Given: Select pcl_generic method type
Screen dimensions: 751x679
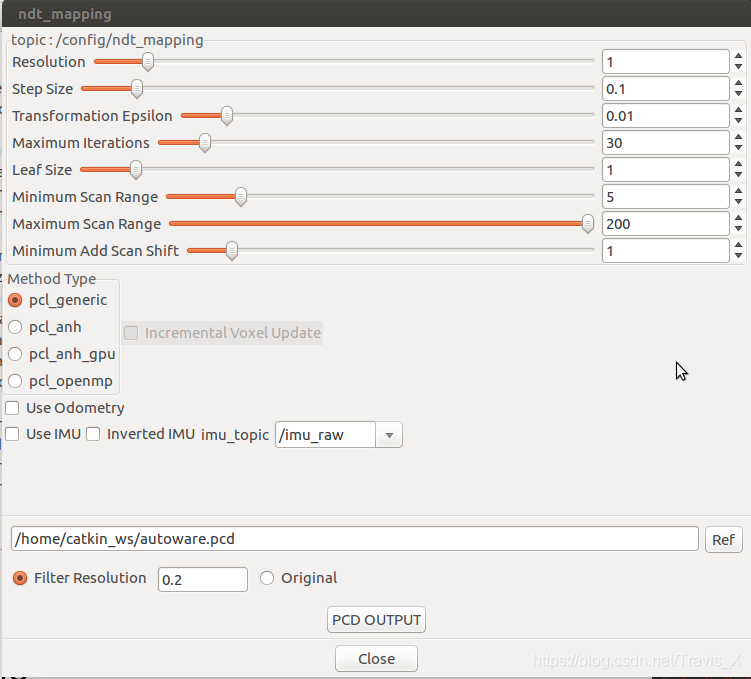Looking at the screenshot, I should coord(15,300).
